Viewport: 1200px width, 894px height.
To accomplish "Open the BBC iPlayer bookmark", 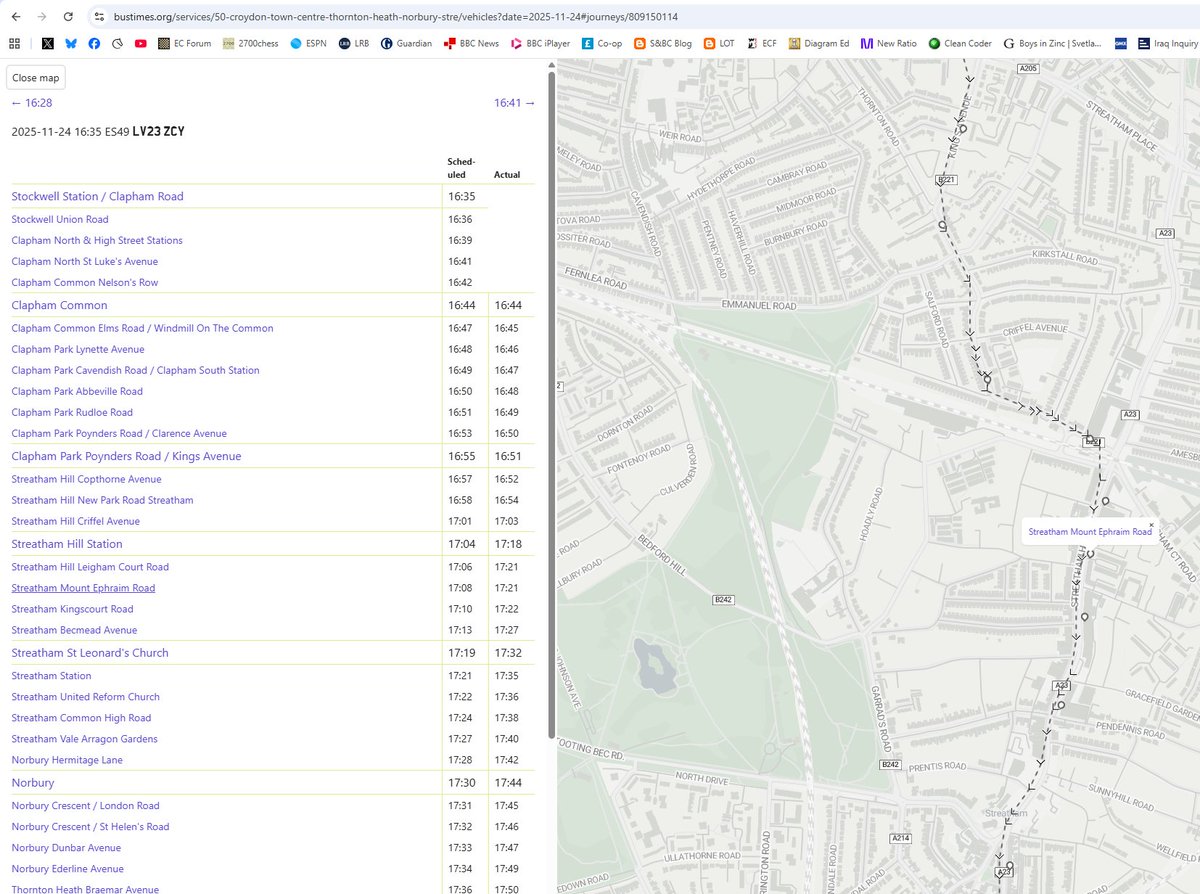I will click(541, 43).
